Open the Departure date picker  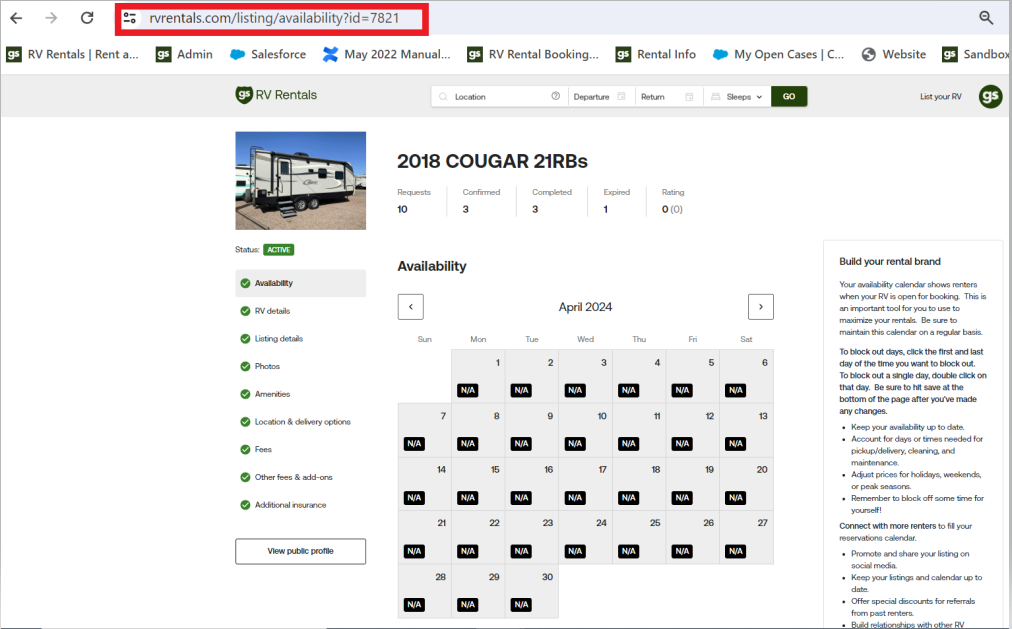599,97
